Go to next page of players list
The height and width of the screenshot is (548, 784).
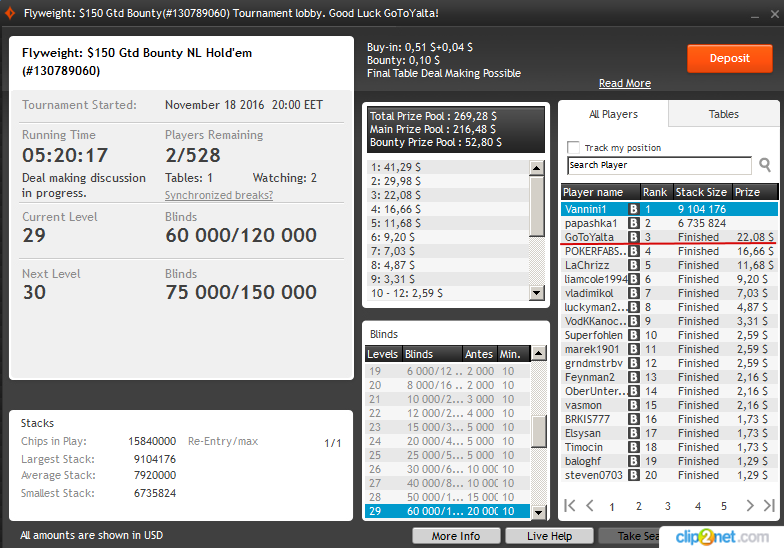[749, 506]
